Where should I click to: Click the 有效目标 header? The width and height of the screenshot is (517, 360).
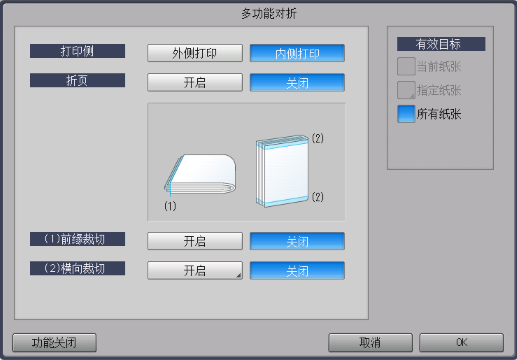[x=441, y=44]
